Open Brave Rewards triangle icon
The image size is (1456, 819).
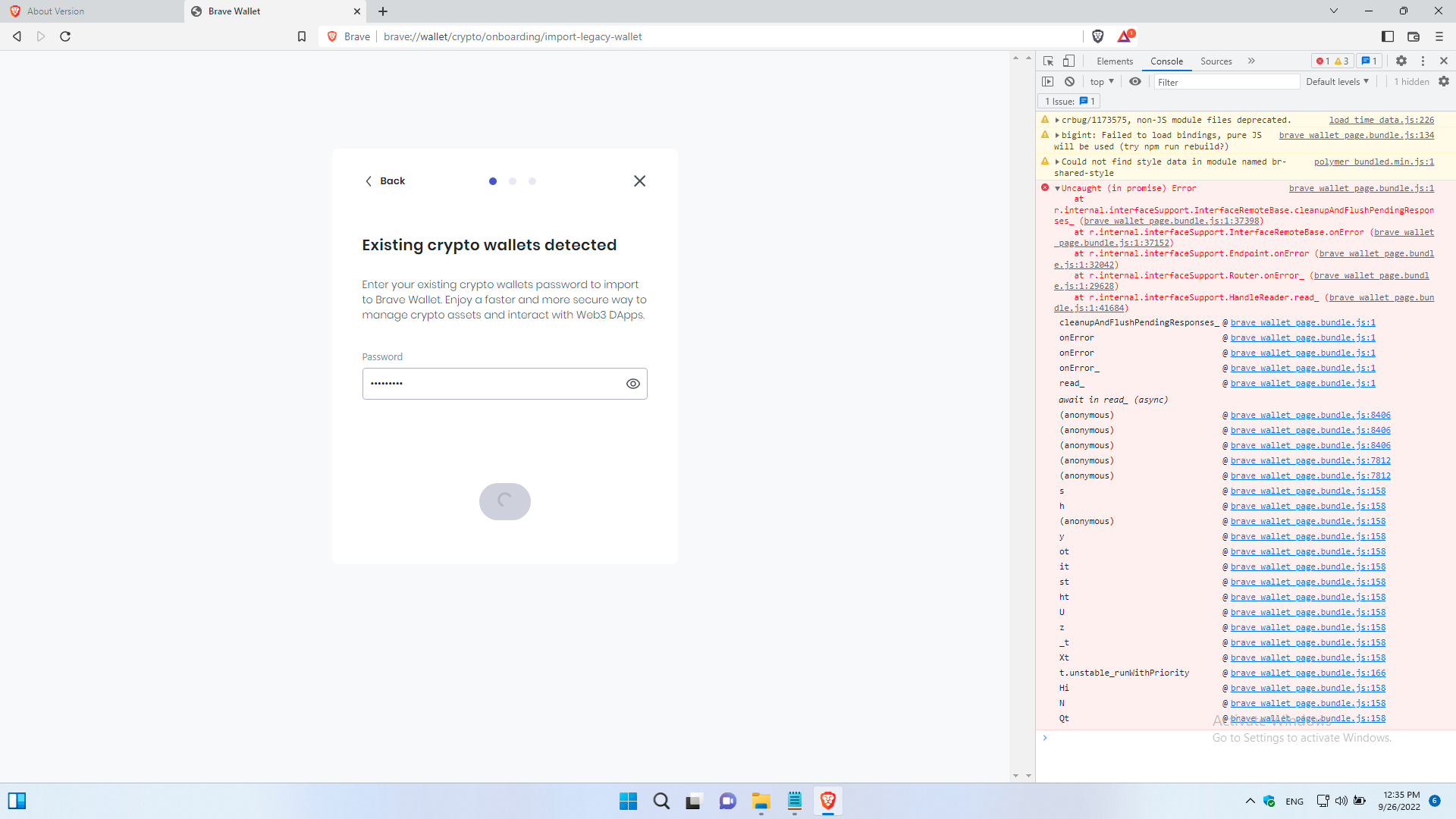(1124, 36)
